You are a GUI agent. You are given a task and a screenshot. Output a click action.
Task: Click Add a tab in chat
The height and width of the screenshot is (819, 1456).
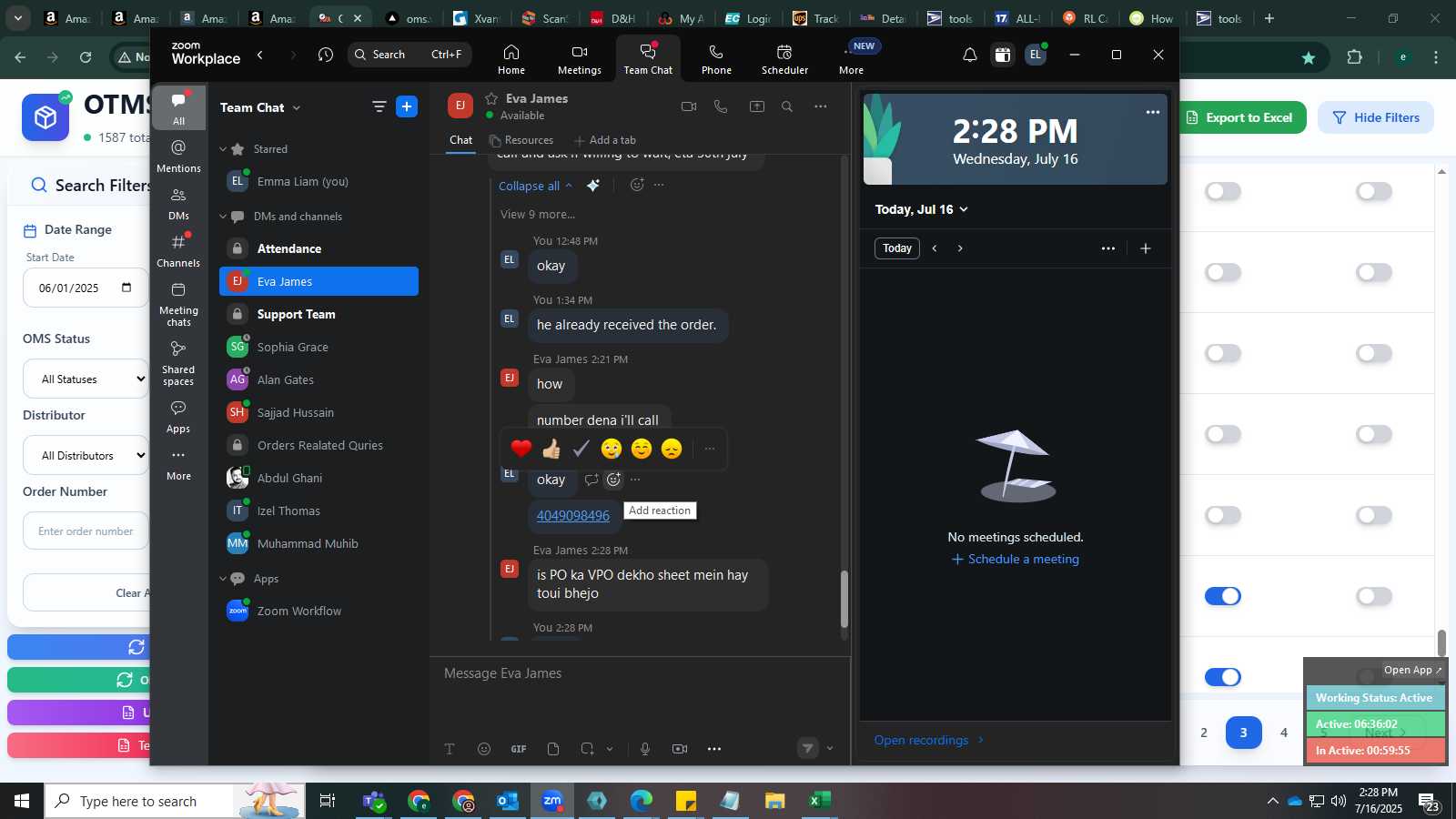(605, 140)
